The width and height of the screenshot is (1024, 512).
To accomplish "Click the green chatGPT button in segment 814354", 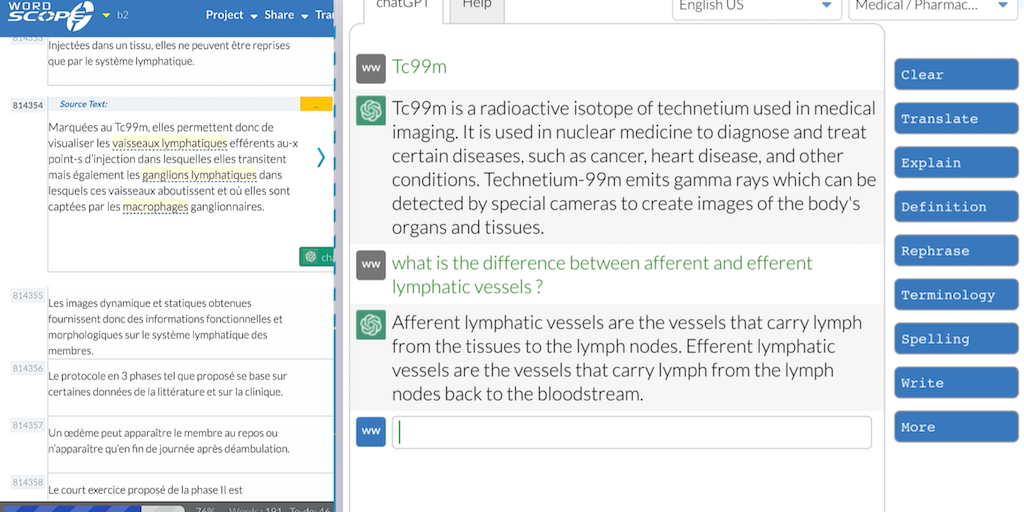I will 317,257.
